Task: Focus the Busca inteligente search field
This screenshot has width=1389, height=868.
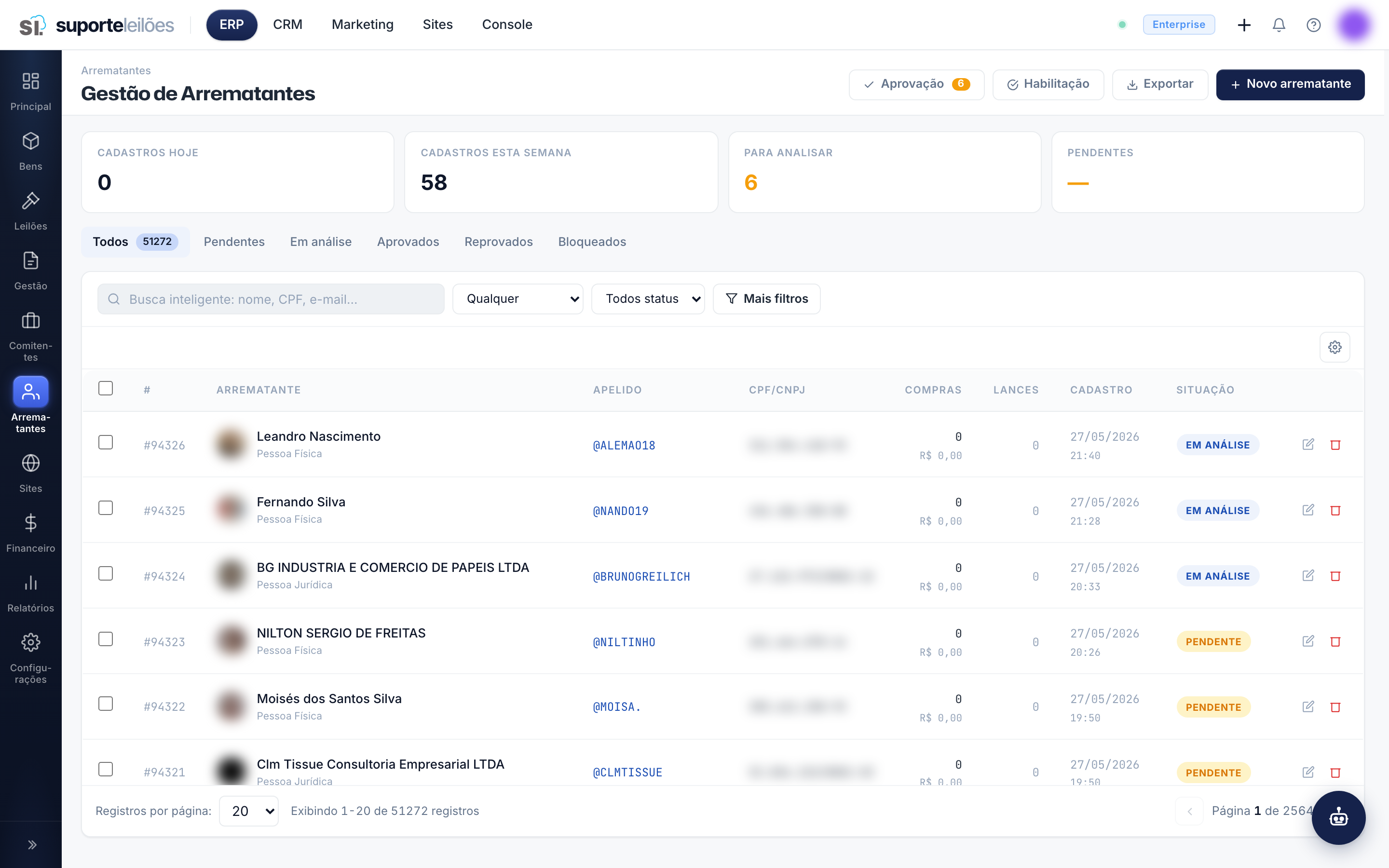Action: click(x=271, y=298)
